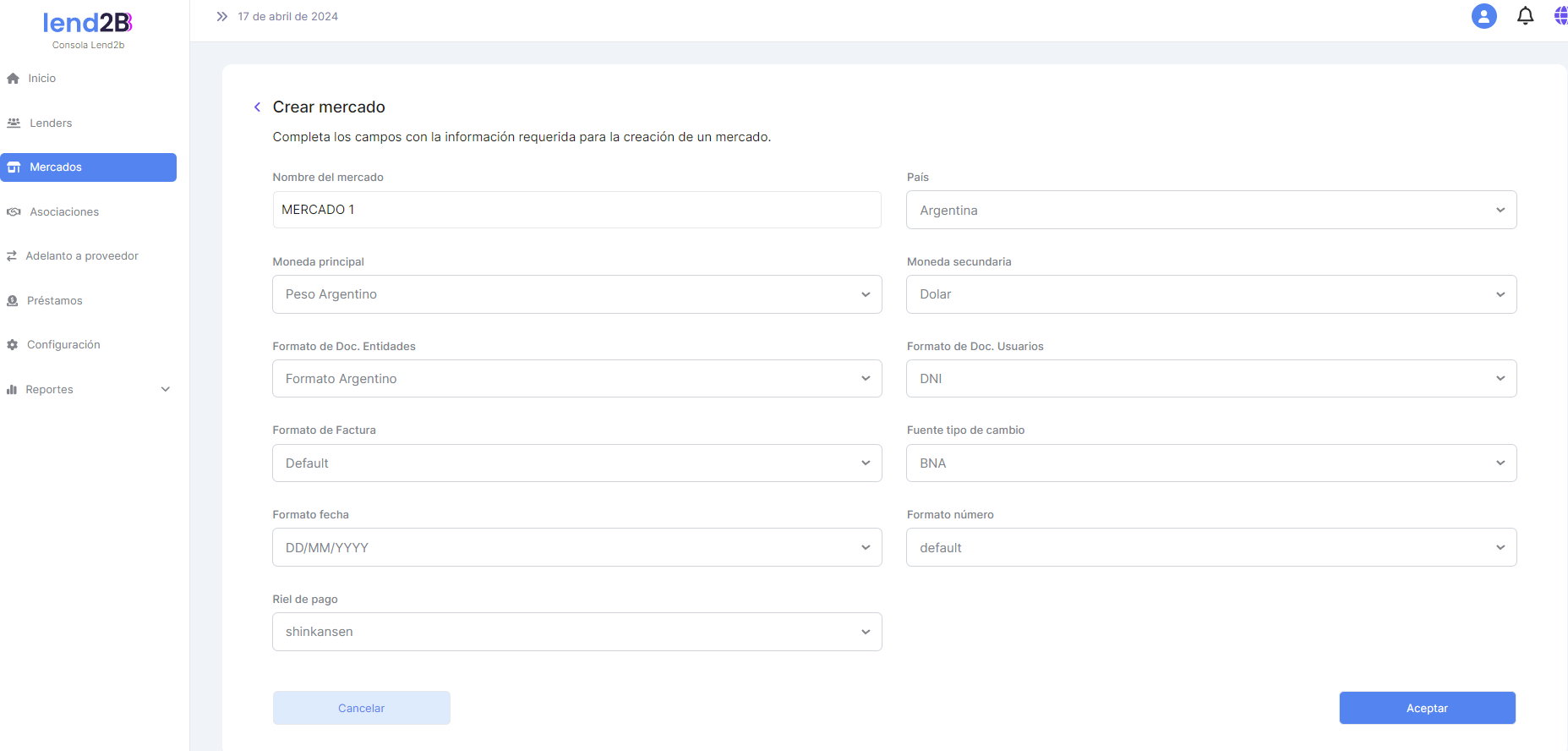Screen dimensions: 1568x751
Task: Select Fuente tipo de cambio dropdown
Action: pyautogui.click(x=1210, y=463)
